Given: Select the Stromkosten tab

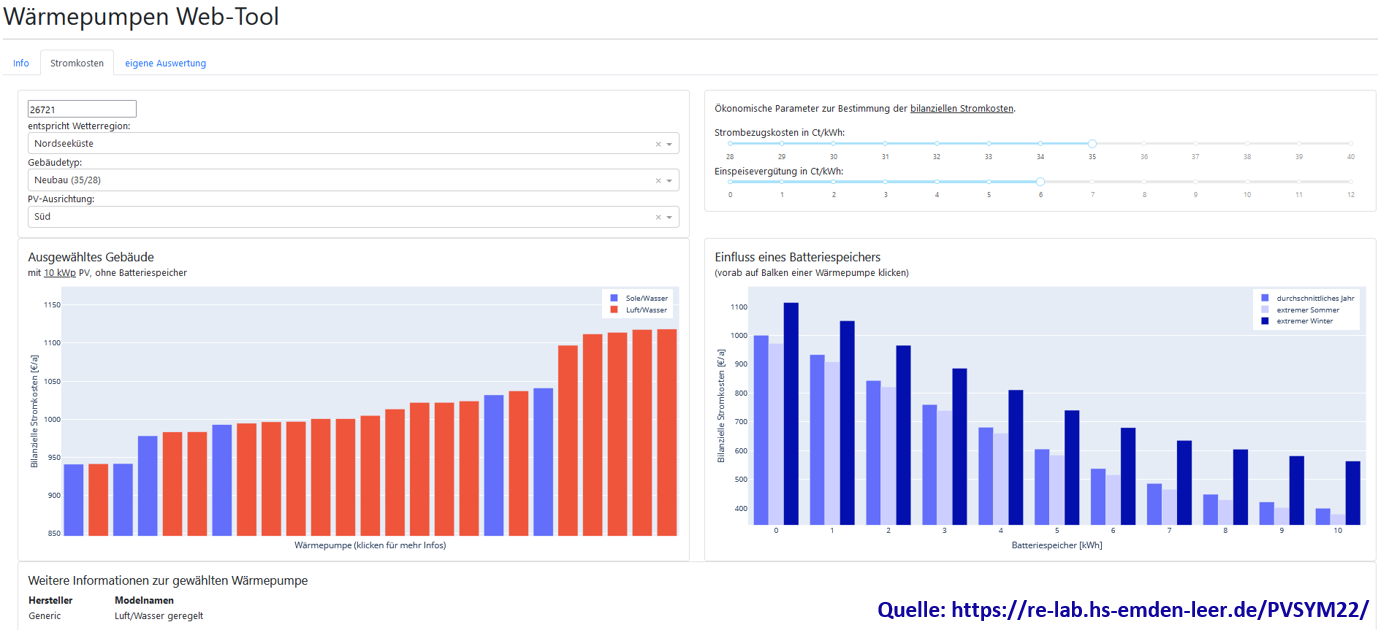Looking at the screenshot, I should [x=77, y=63].
